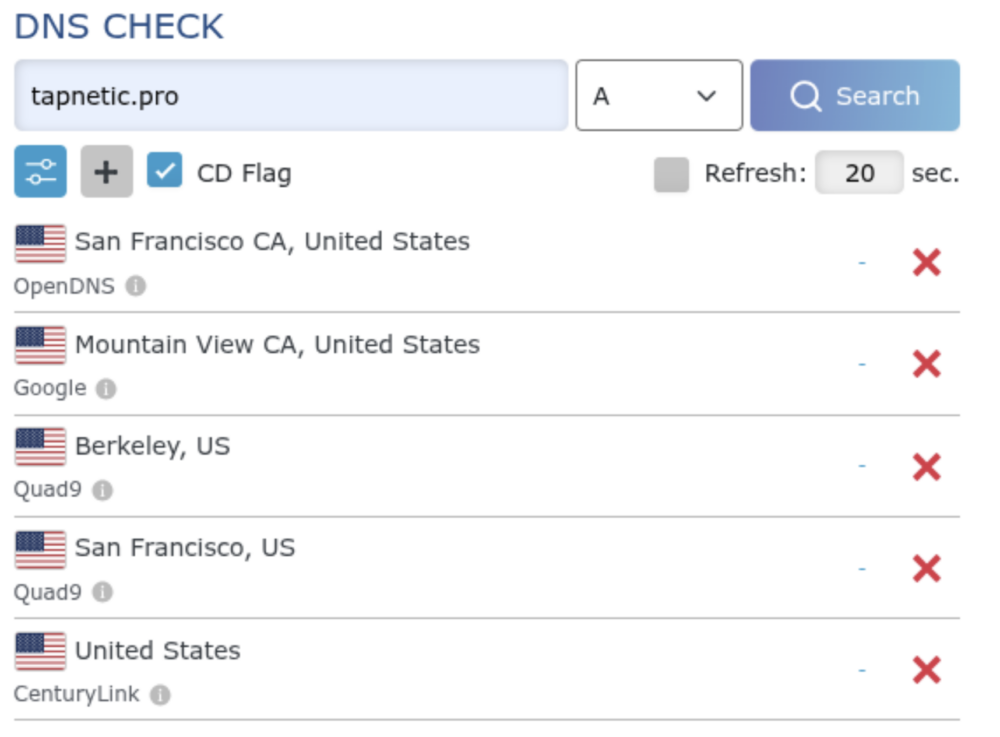Image resolution: width=1000 pixels, height=737 pixels.
Task: Select the San Francisco CA, United States row
Action: pos(272,242)
